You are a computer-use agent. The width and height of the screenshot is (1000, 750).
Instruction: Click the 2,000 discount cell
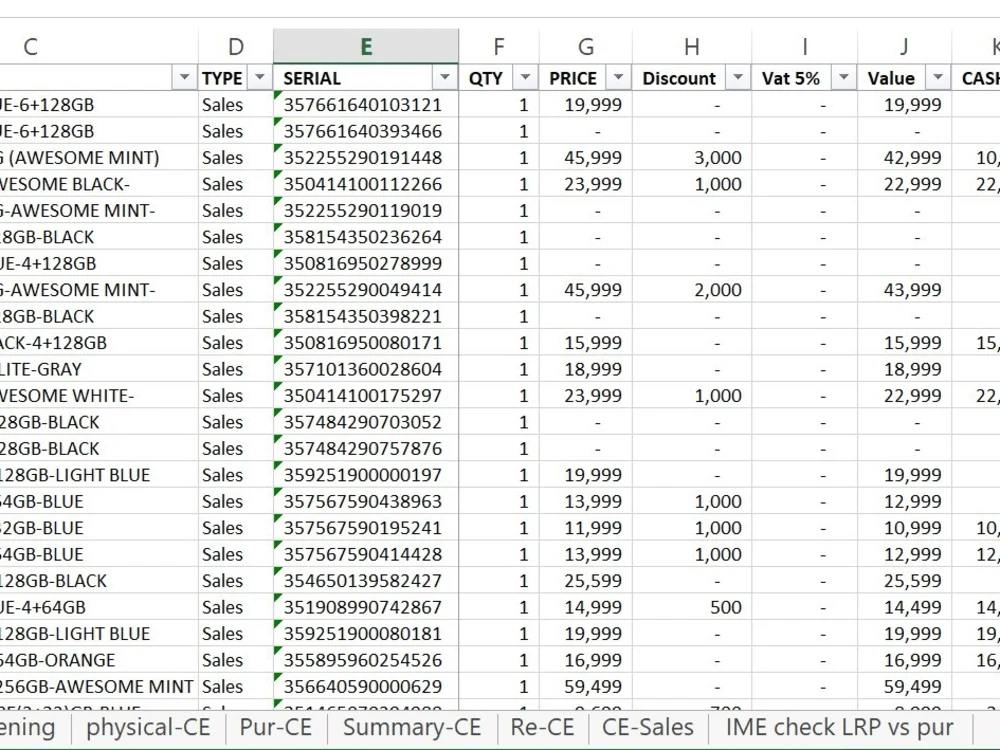click(691, 290)
